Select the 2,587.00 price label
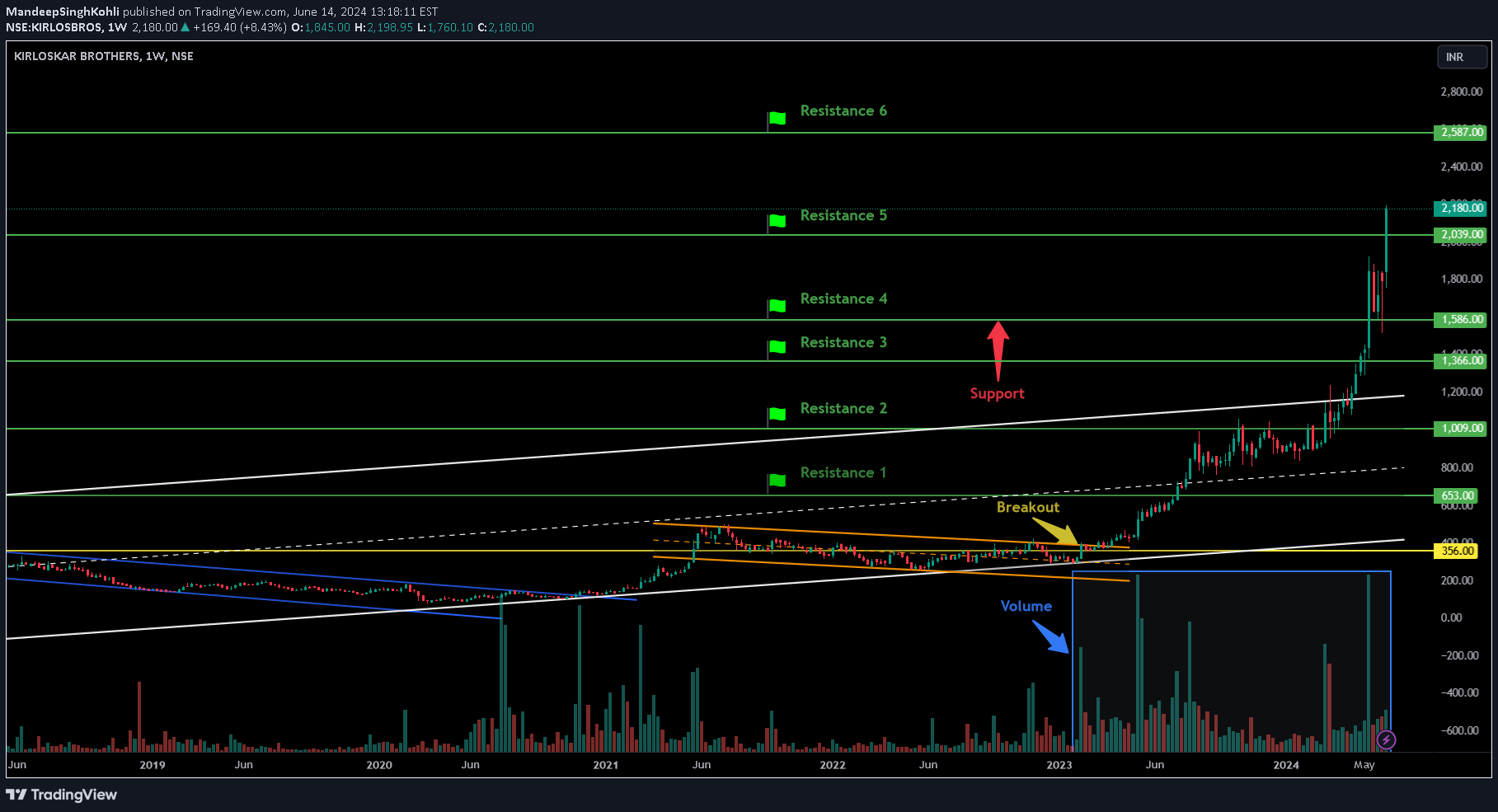 point(1461,132)
